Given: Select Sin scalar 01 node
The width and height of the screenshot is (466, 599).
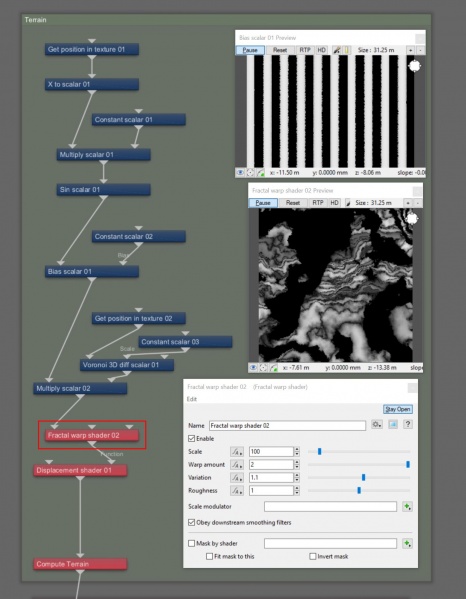Looking at the screenshot, I should [x=104, y=190].
